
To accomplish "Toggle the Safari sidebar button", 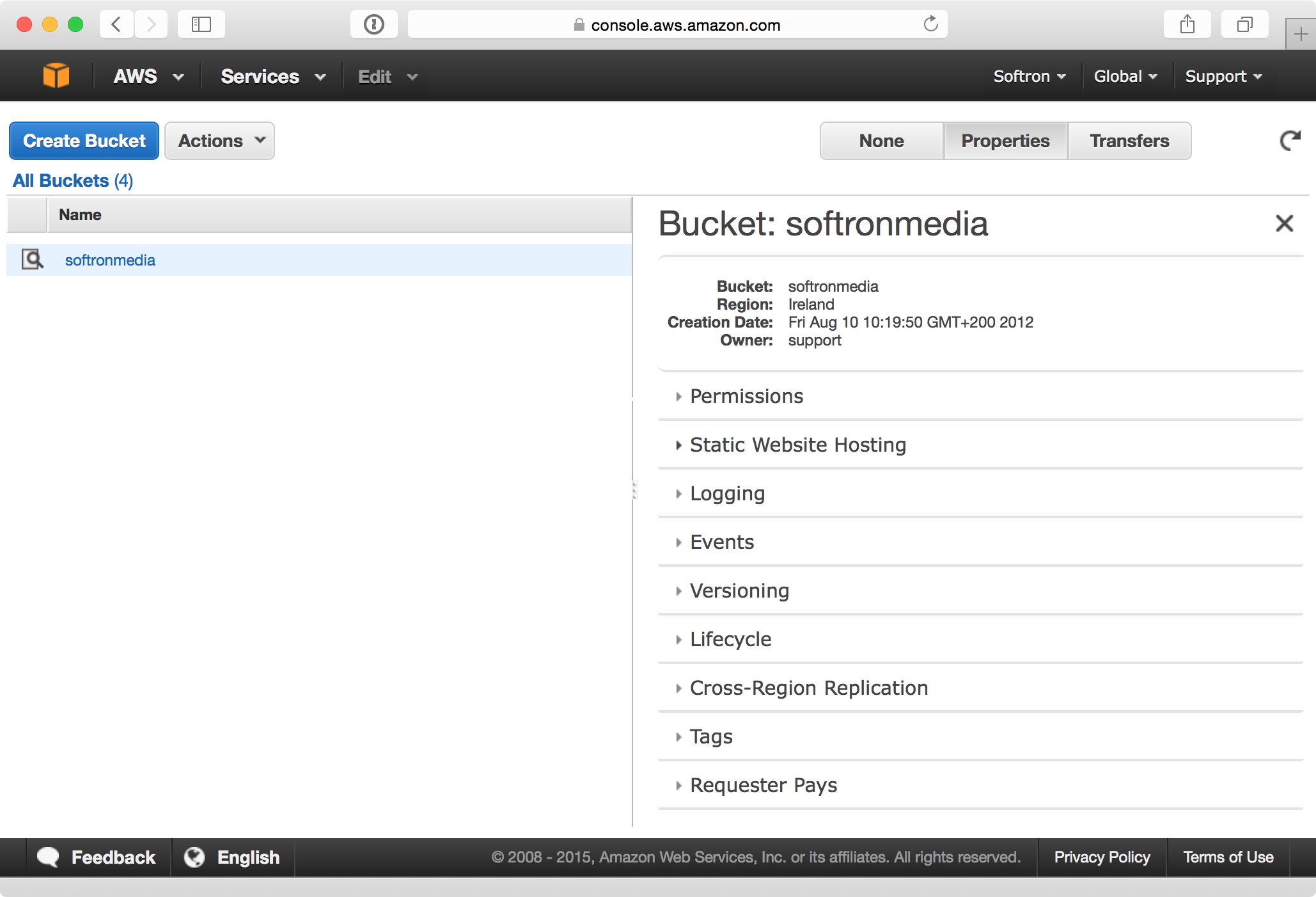I will [201, 25].
